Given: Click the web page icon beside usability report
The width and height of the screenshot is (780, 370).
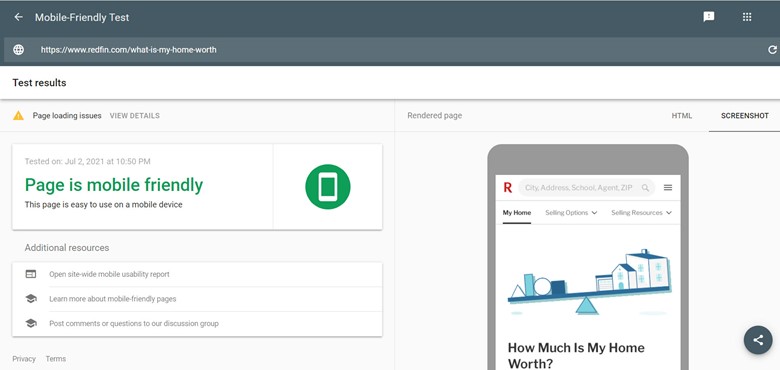Looking at the screenshot, I should pyautogui.click(x=31, y=274).
